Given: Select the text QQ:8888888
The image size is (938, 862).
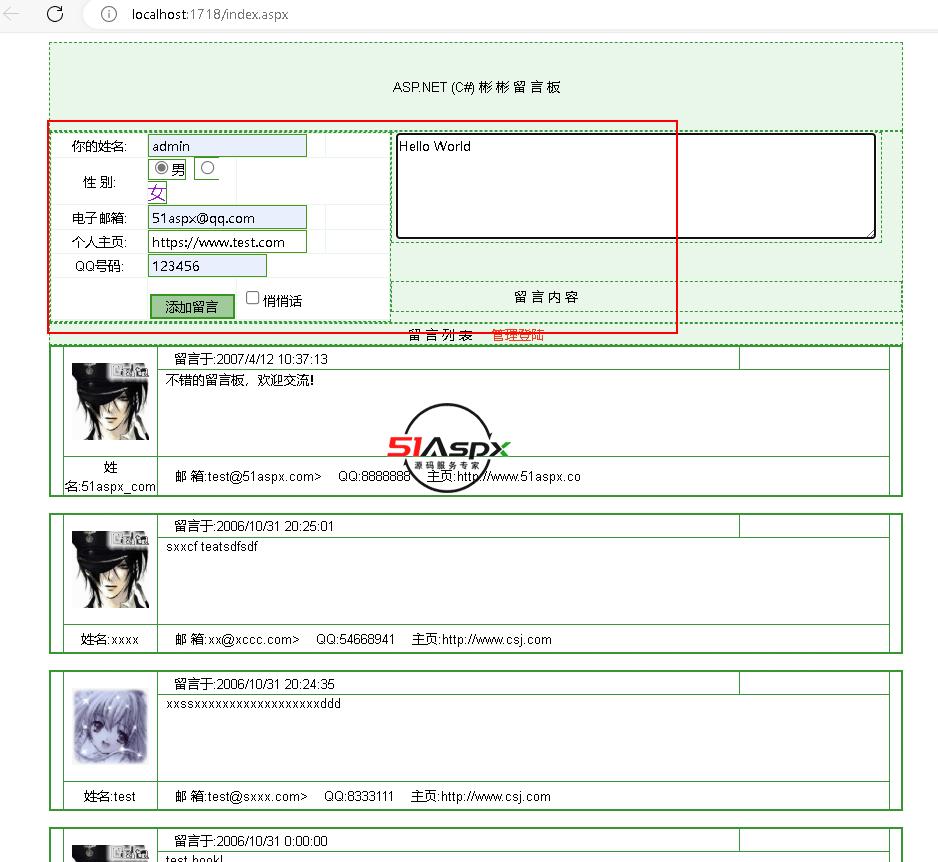Looking at the screenshot, I should click(374, 477).
